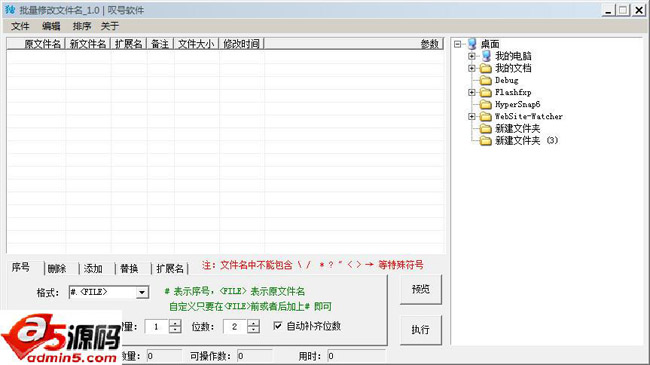Click the HyperSnap6 folder icon
650x365 pixels.
pyautogui.click(x=485, y=105)
